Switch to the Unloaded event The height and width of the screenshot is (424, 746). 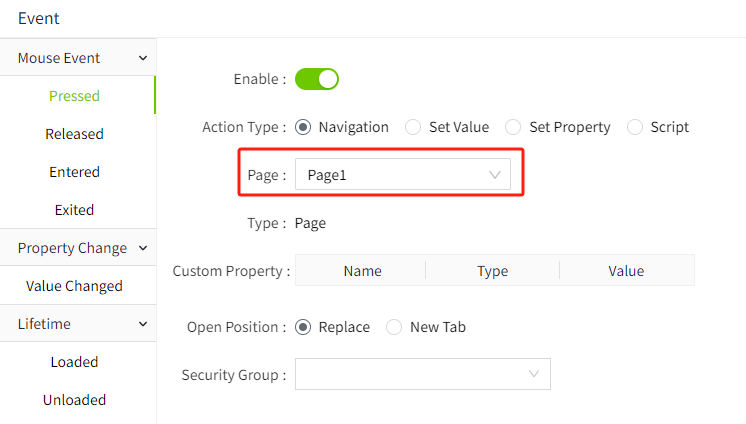(74, 400)
